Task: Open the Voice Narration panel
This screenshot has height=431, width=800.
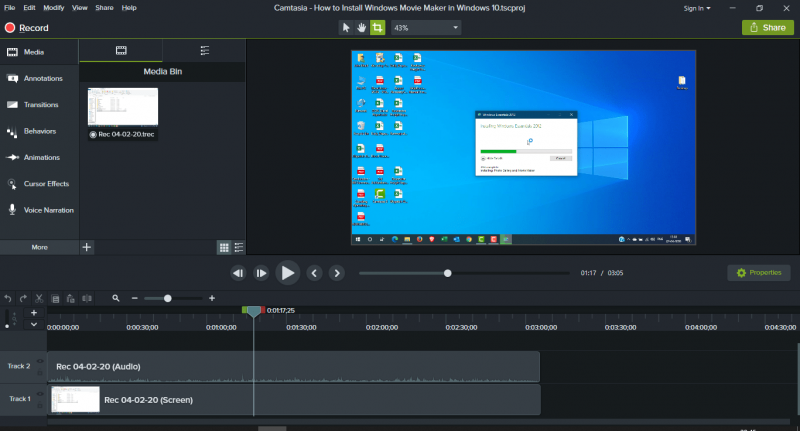Action: (39, 210)
